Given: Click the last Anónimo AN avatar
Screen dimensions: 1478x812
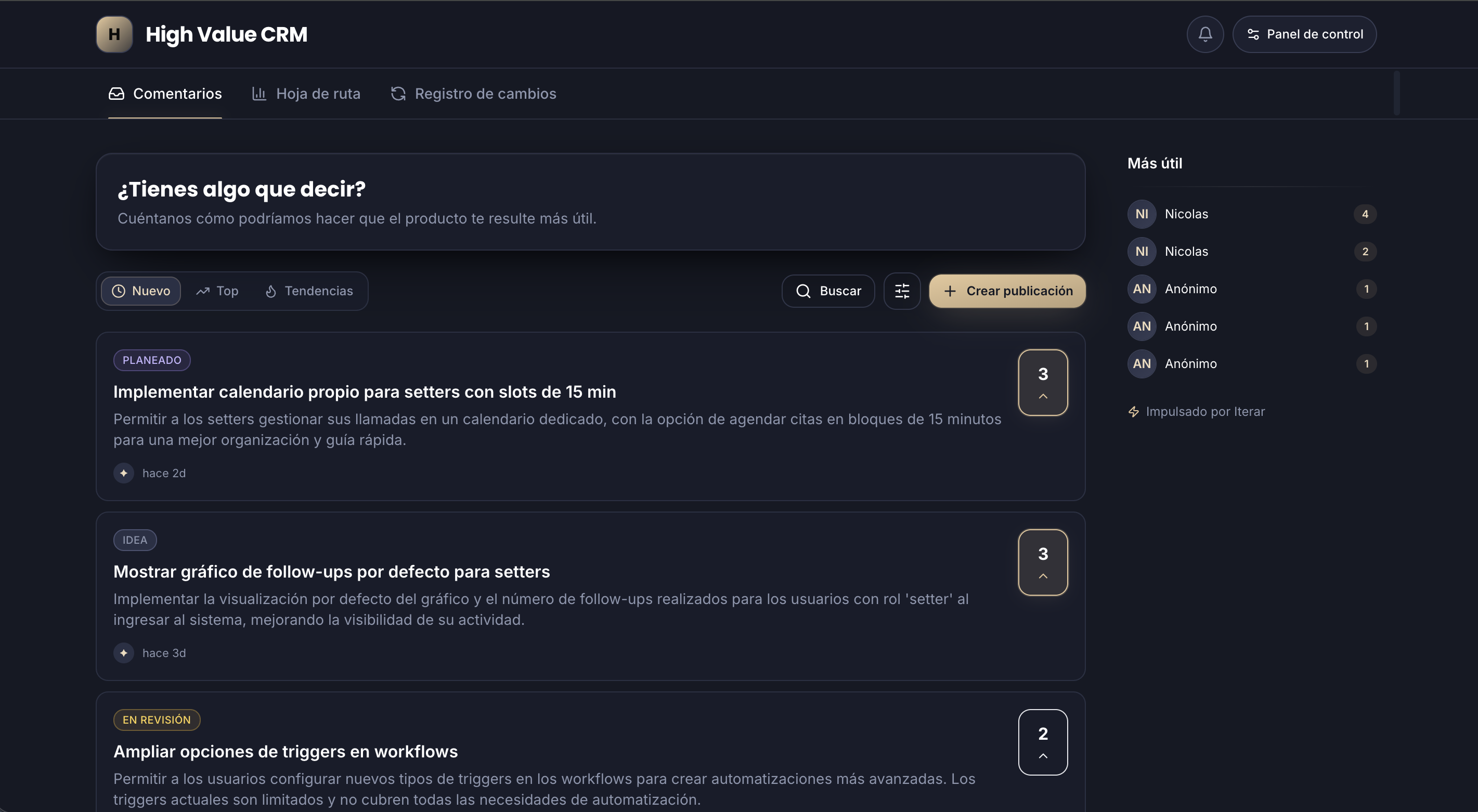Looking at the screenshot, I should click(1142, 363).
